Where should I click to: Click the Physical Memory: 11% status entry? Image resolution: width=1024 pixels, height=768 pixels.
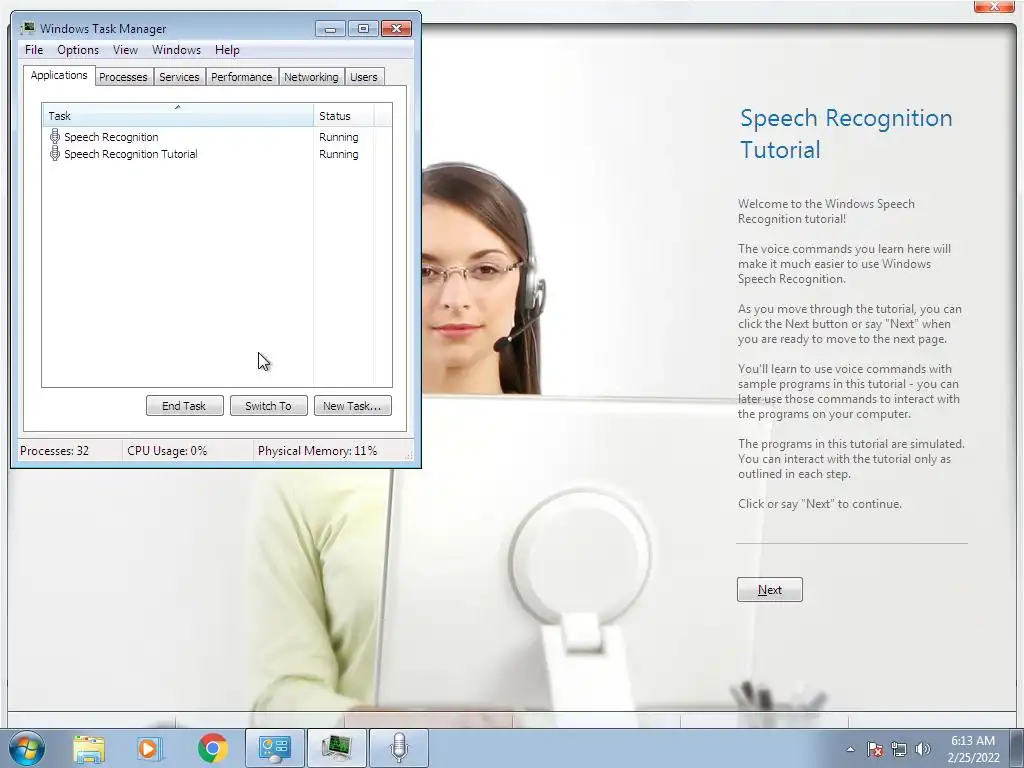point(317,451)
